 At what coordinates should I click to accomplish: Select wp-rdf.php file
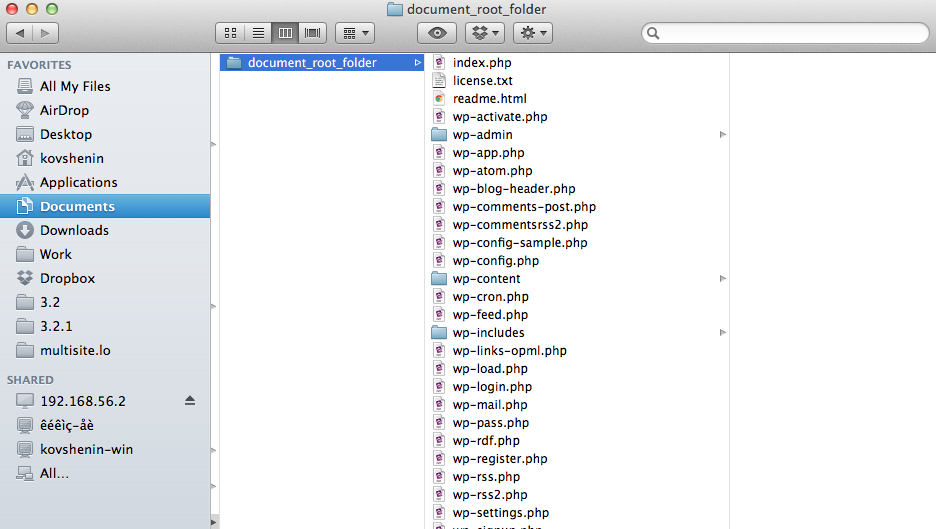tap(577, 441)
